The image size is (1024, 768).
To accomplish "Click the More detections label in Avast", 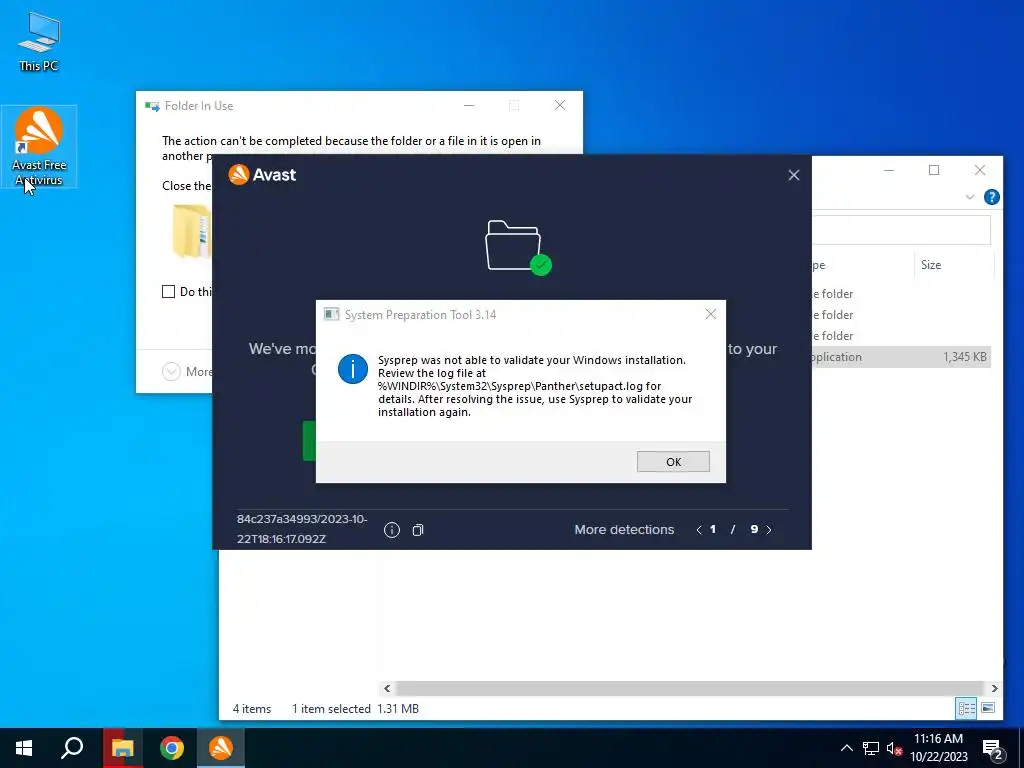I will (x=624, y=530).
